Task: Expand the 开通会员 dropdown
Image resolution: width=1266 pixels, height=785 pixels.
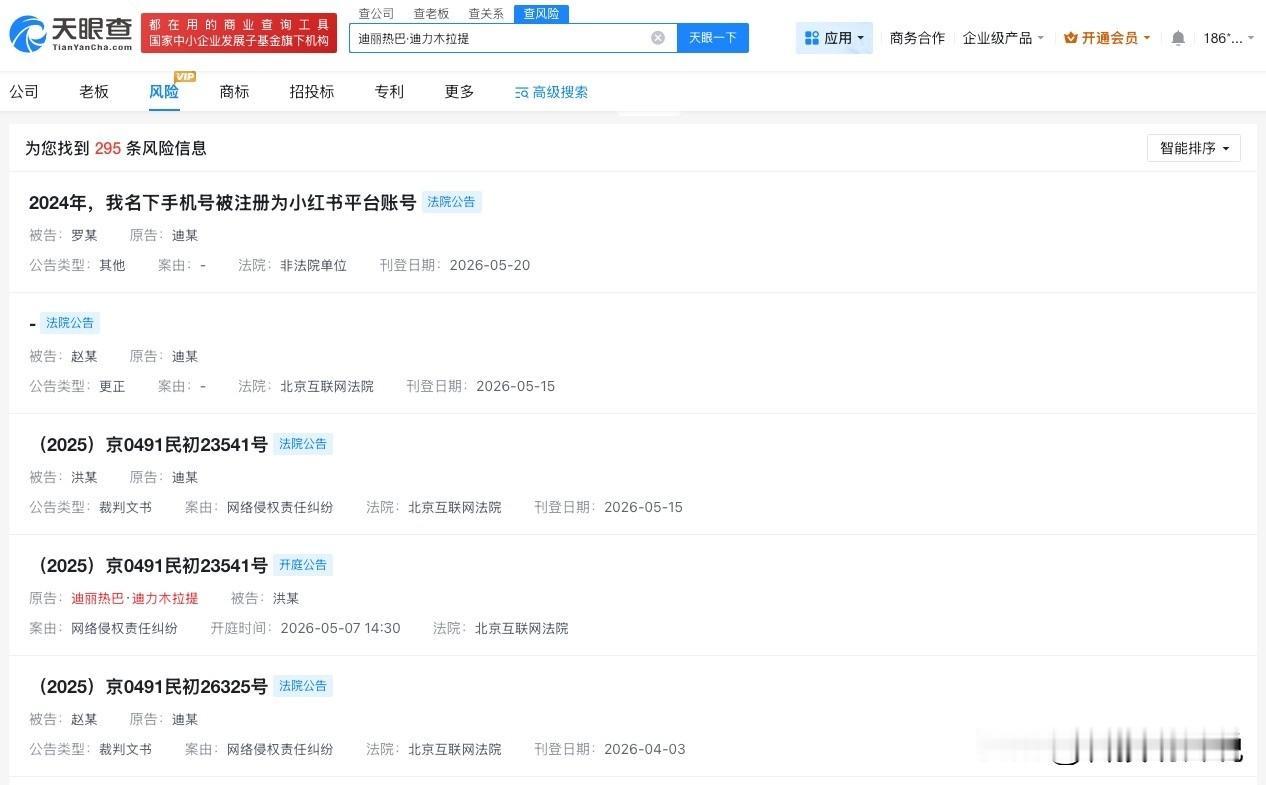Action: point(1107,38)
